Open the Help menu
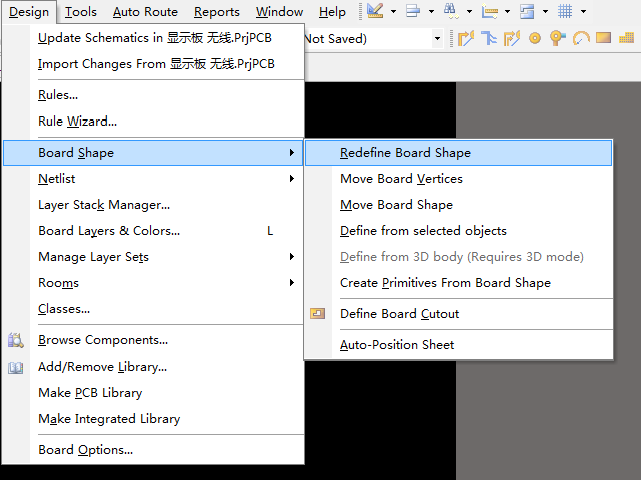 pyautogui.click(x=332, y=12)
